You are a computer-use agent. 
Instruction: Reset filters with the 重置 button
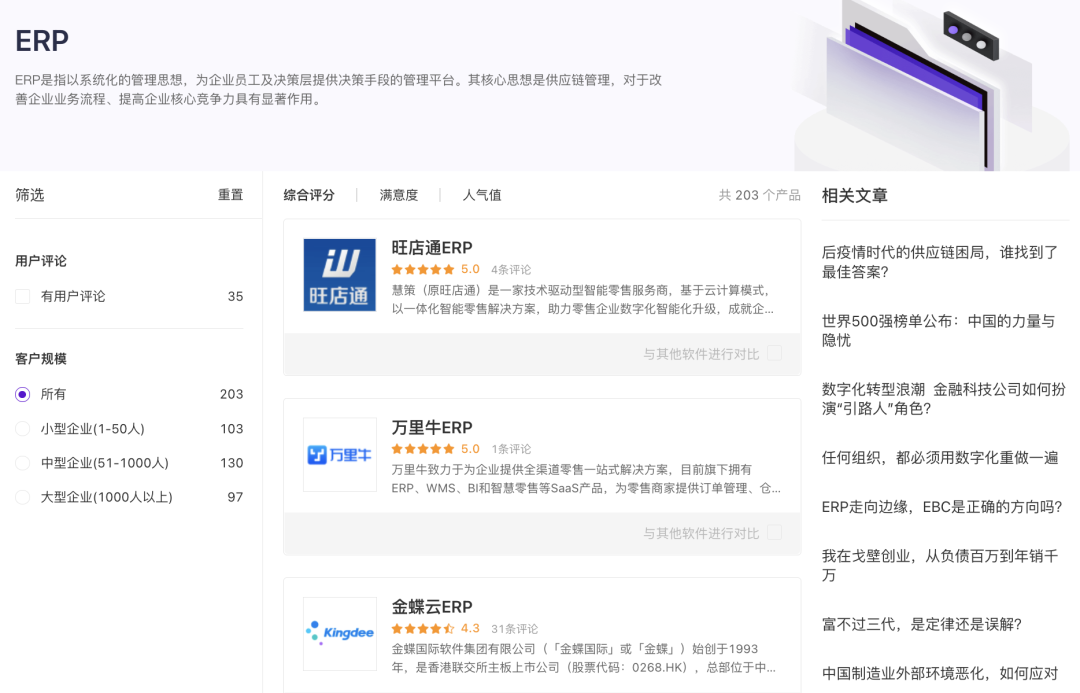tap(231, 195)
